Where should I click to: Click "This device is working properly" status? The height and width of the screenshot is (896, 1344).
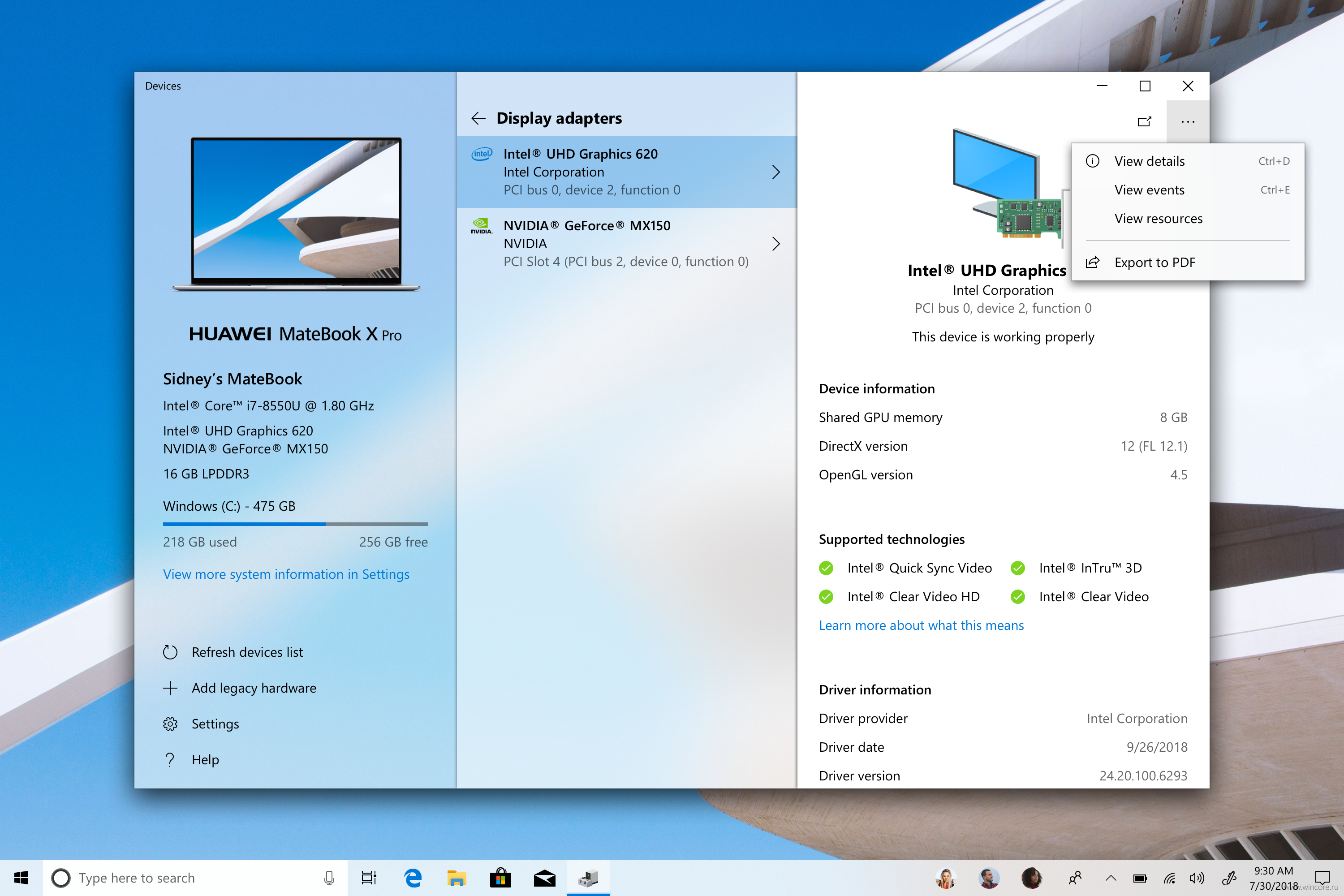[1003, 336]
